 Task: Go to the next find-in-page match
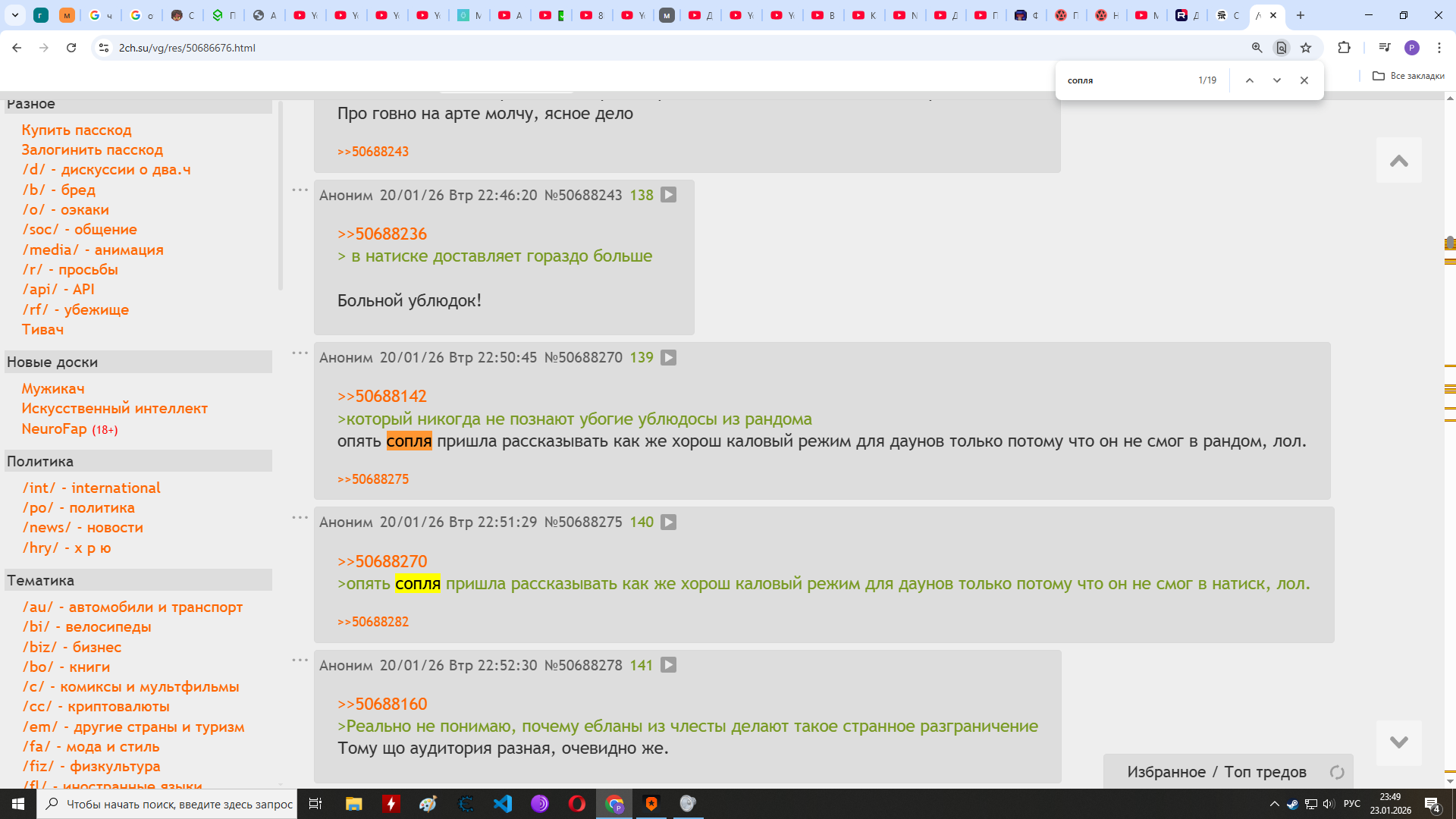click(1277, 80)
